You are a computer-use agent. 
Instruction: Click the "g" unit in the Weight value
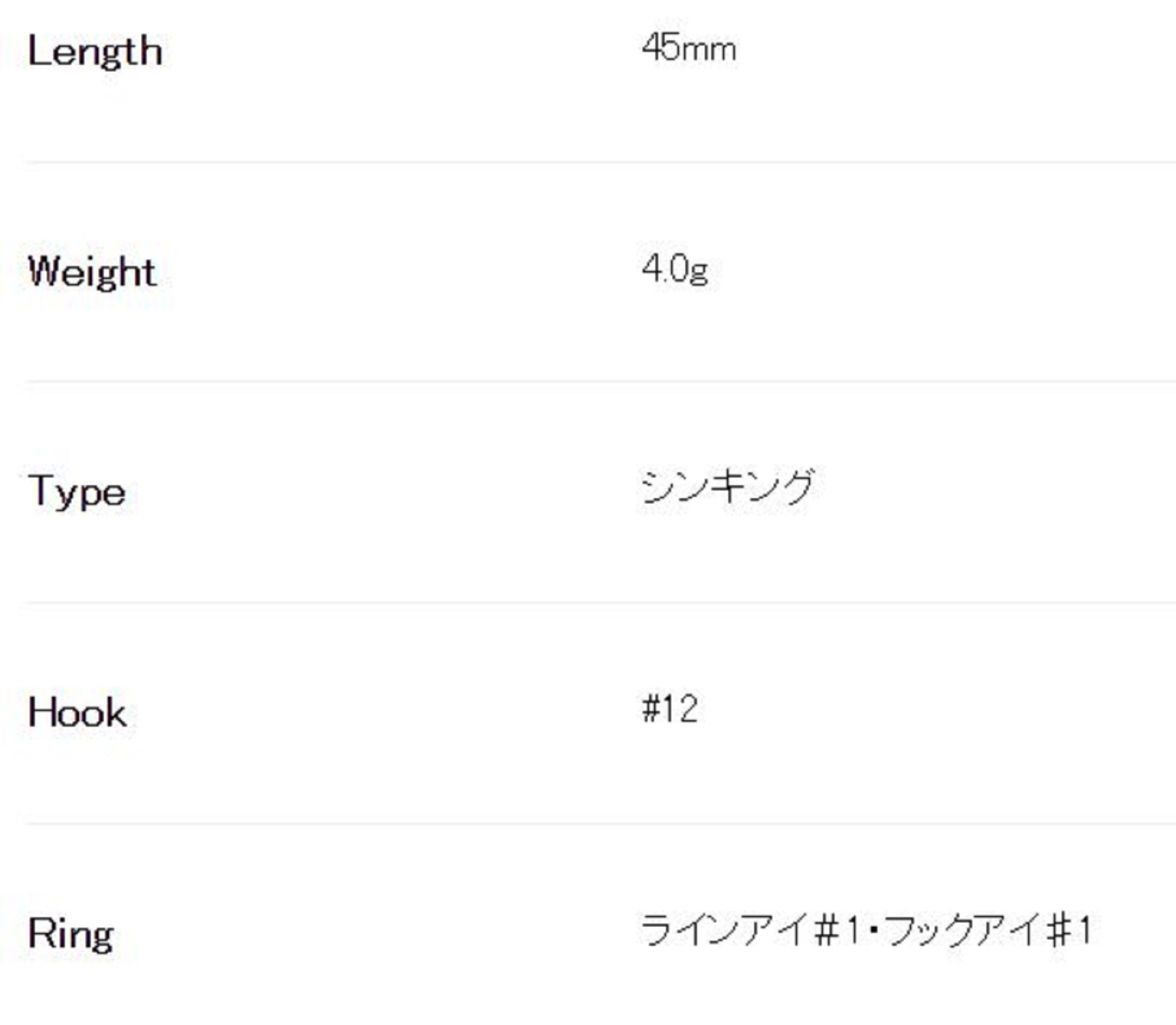pos(699,272)
